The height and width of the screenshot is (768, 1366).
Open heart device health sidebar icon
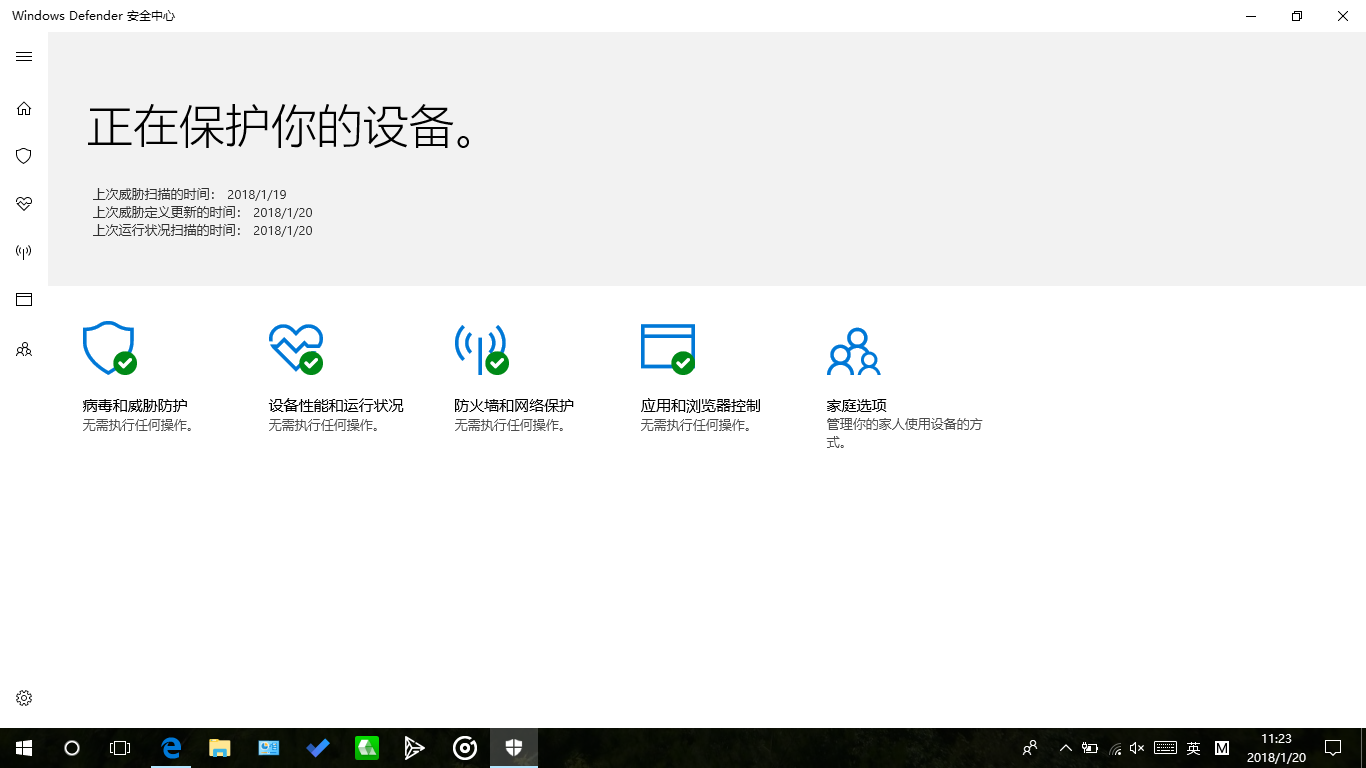[x=24, y=204]
